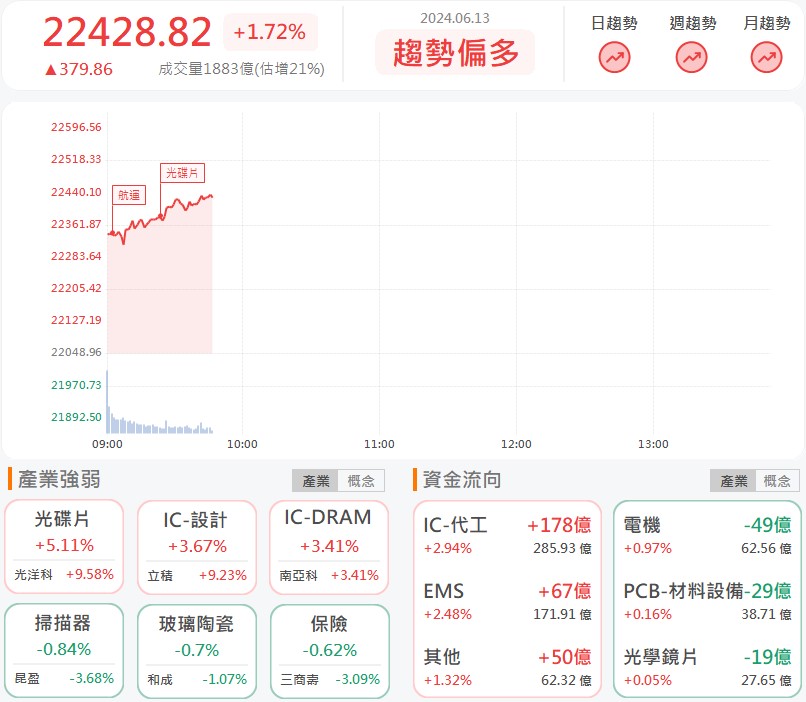The height and width of the screenshot is (702, 806).
Task: Click the IC-代工 fund inflow row
Action: (507, 535)
